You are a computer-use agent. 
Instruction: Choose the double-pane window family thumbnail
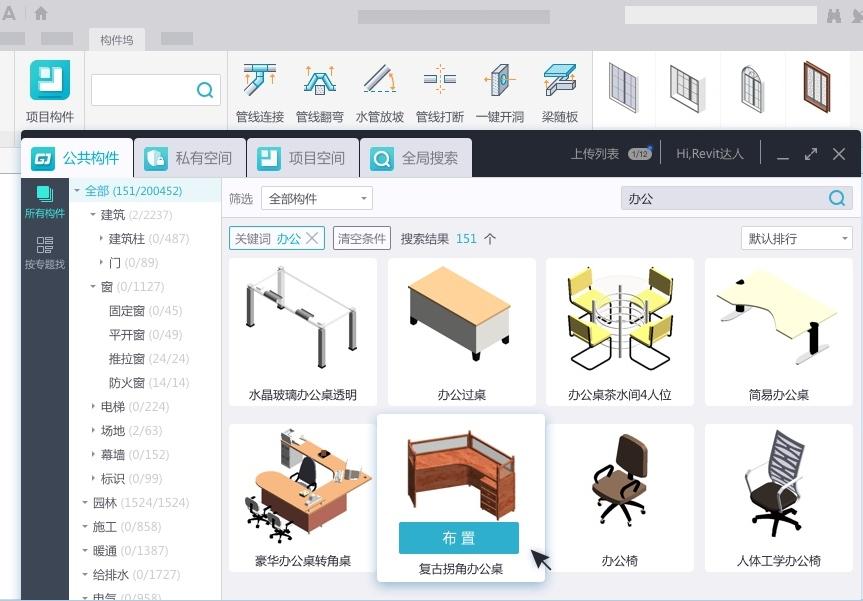coord(687,88)
